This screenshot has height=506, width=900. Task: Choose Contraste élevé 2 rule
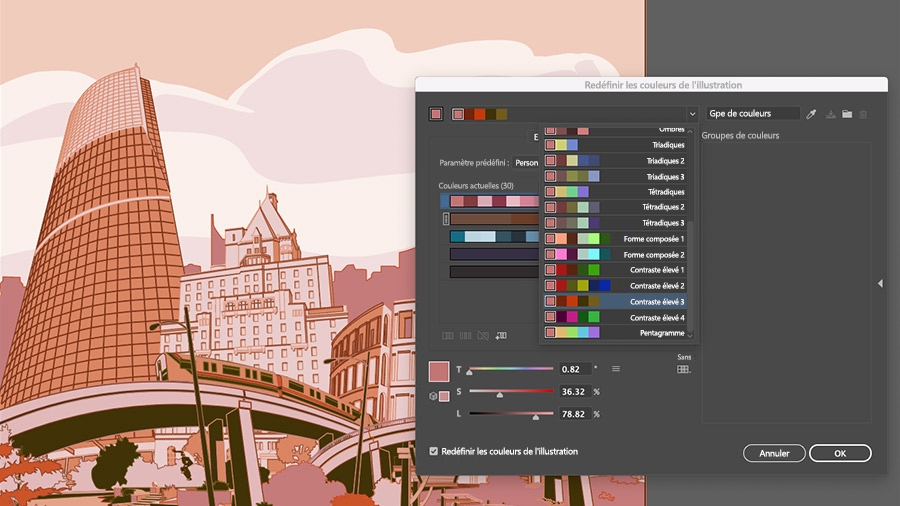point(615,286)
